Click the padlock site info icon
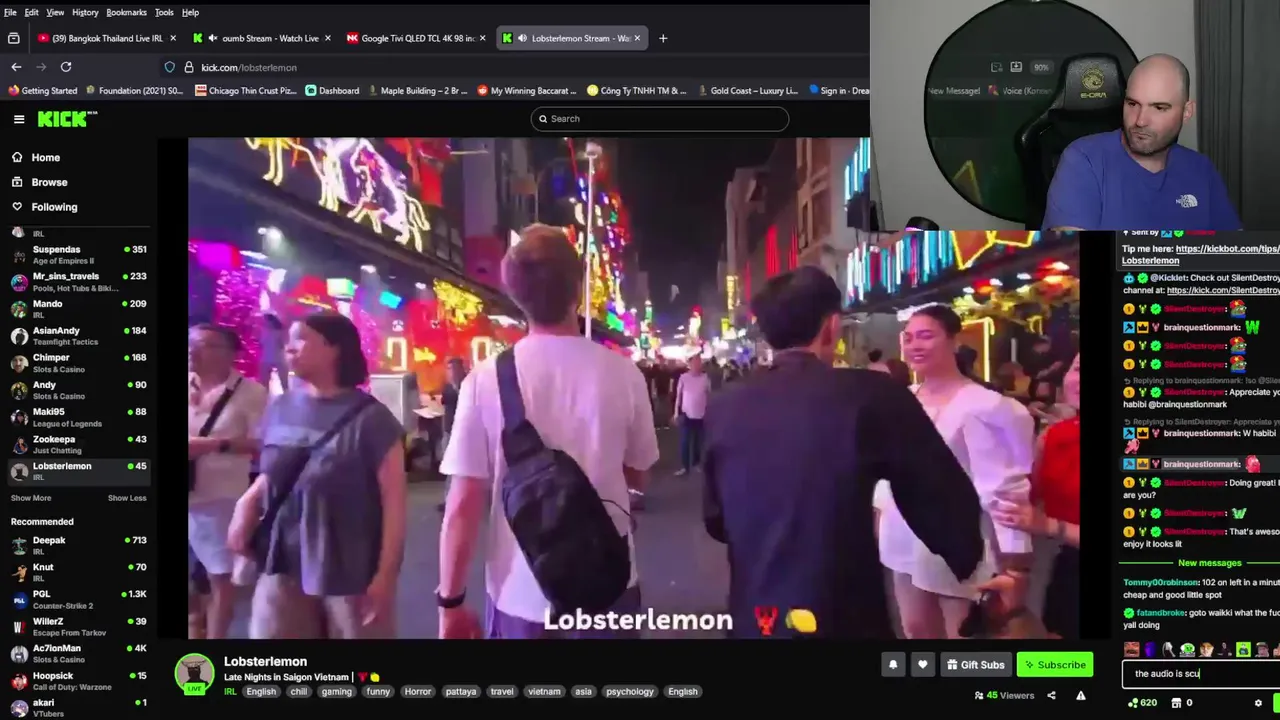This screenshot has width=1280, height=720. [x=188, y=67]
